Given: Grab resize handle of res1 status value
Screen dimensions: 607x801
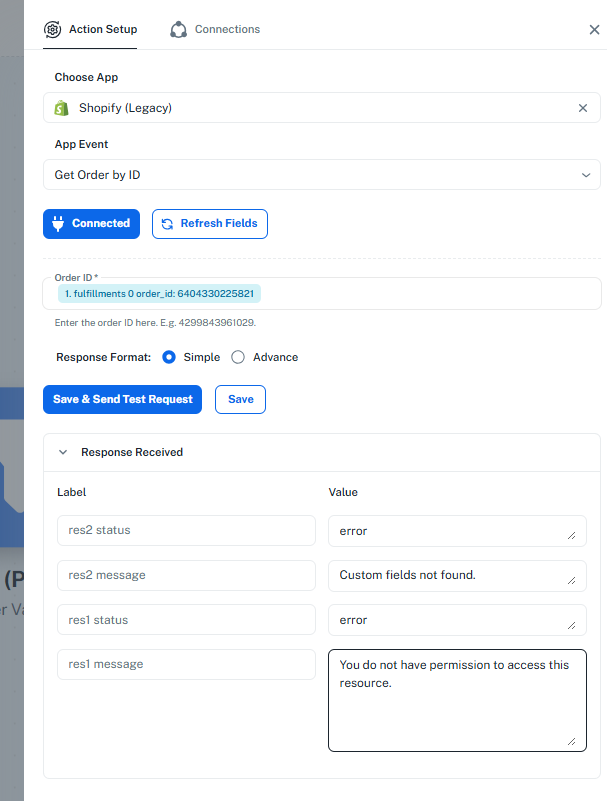Looking at the screenshot, I should 572,625.
